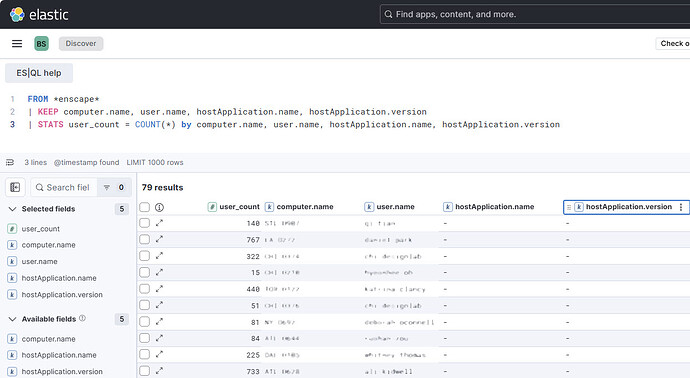Check the row with count 767
The height and width of the screenshot is (378, 690).
[x=144, y=239]
